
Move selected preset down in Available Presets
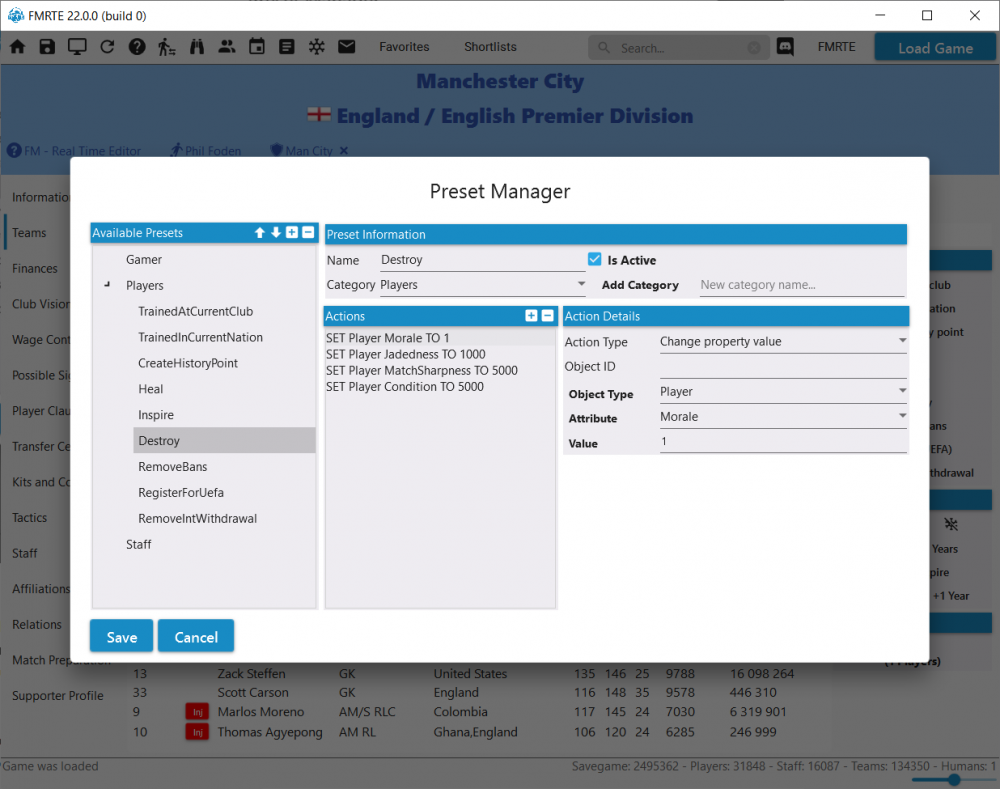276,233
